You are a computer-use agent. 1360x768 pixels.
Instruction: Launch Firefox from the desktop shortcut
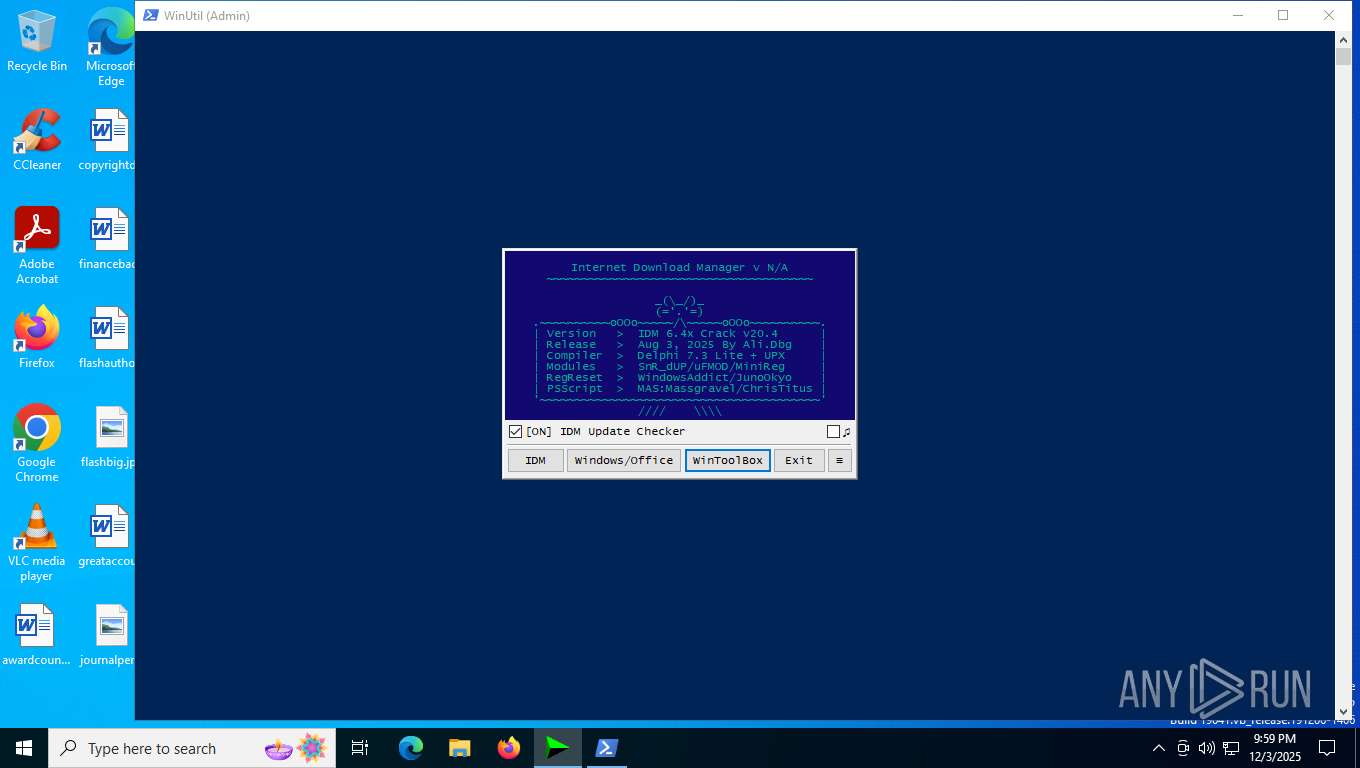37,337
